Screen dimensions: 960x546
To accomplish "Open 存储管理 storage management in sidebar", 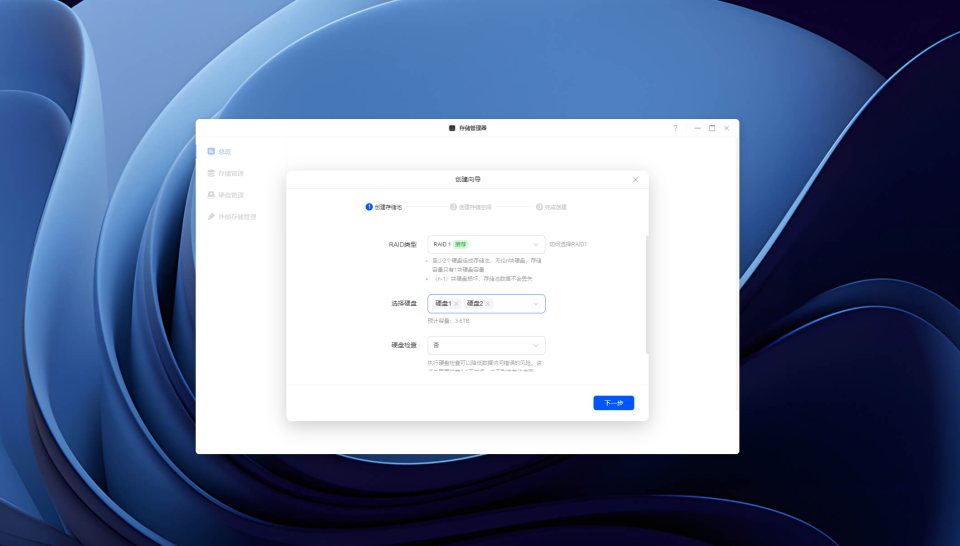I will click(x=225, y=173).
